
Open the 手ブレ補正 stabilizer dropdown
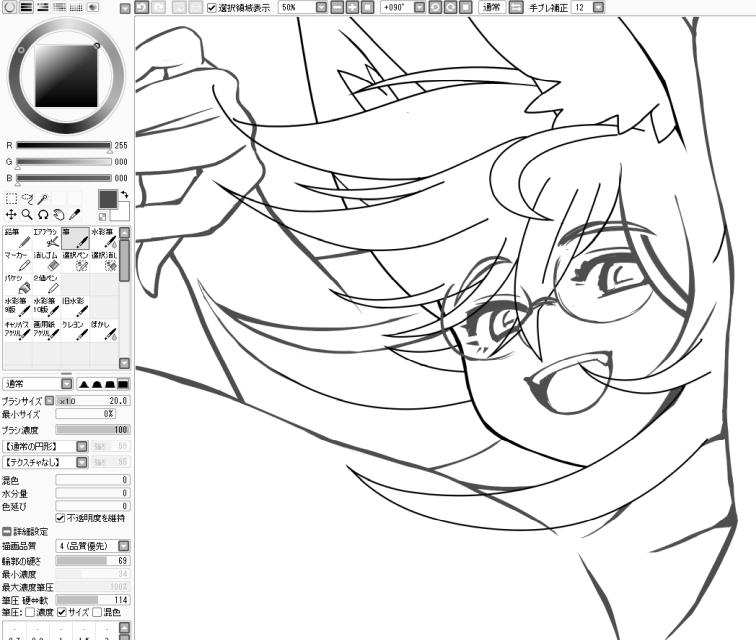click(598, 7)
